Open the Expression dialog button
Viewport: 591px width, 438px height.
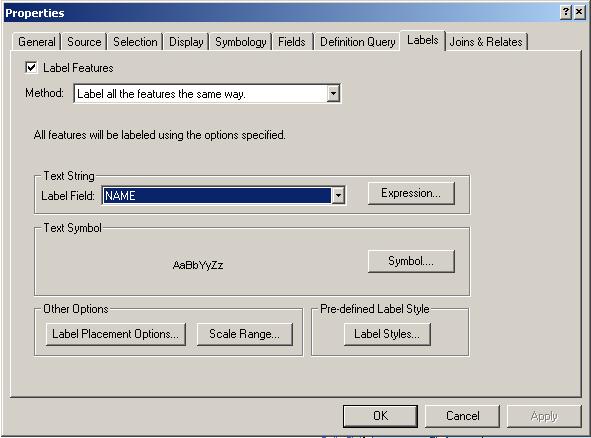(411, 193)
